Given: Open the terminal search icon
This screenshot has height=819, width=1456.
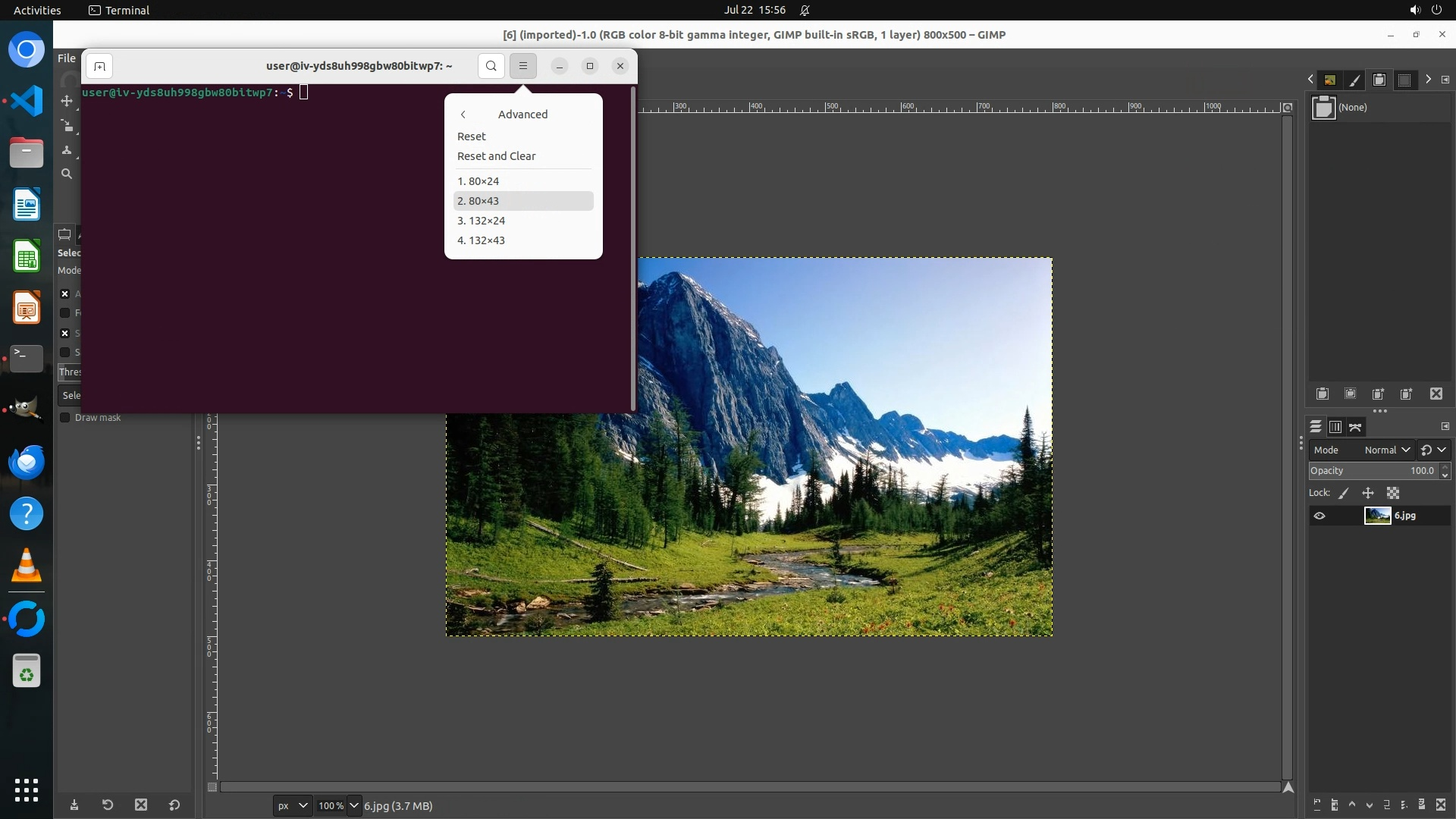Looking at the screenshot, I should (x=491, y=66).
